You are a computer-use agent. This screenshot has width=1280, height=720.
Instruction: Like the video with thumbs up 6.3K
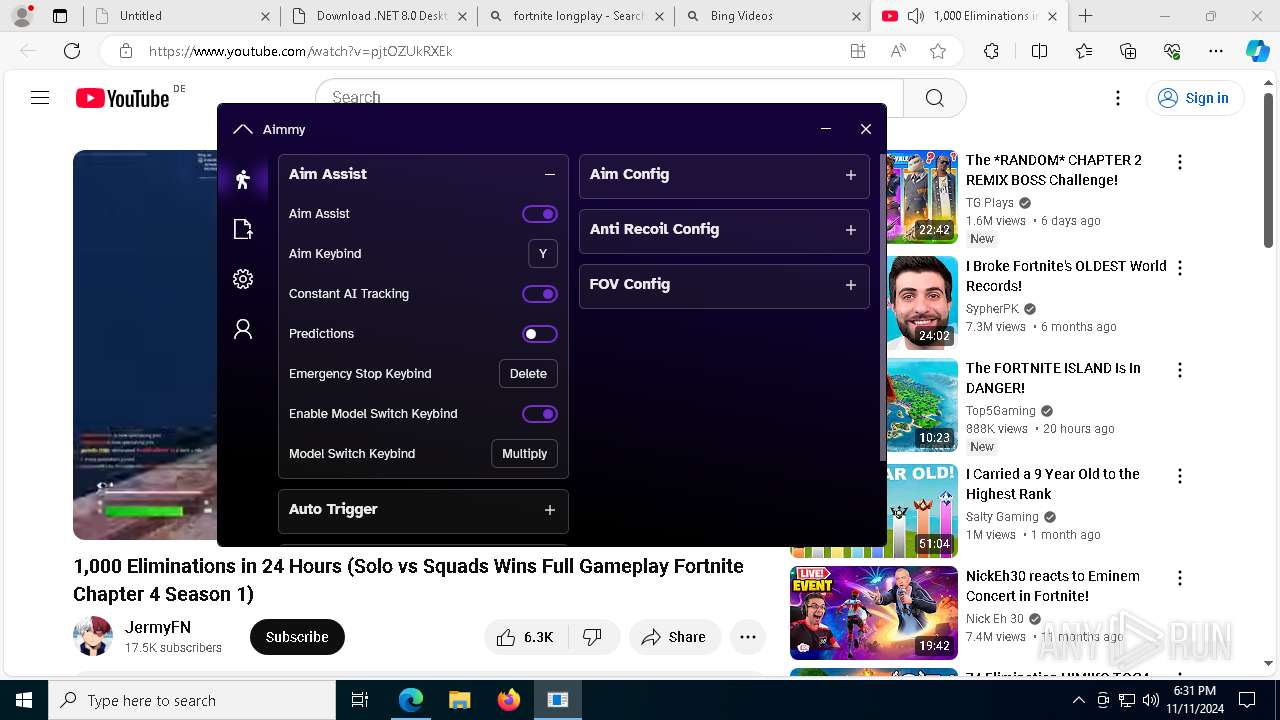526,637
